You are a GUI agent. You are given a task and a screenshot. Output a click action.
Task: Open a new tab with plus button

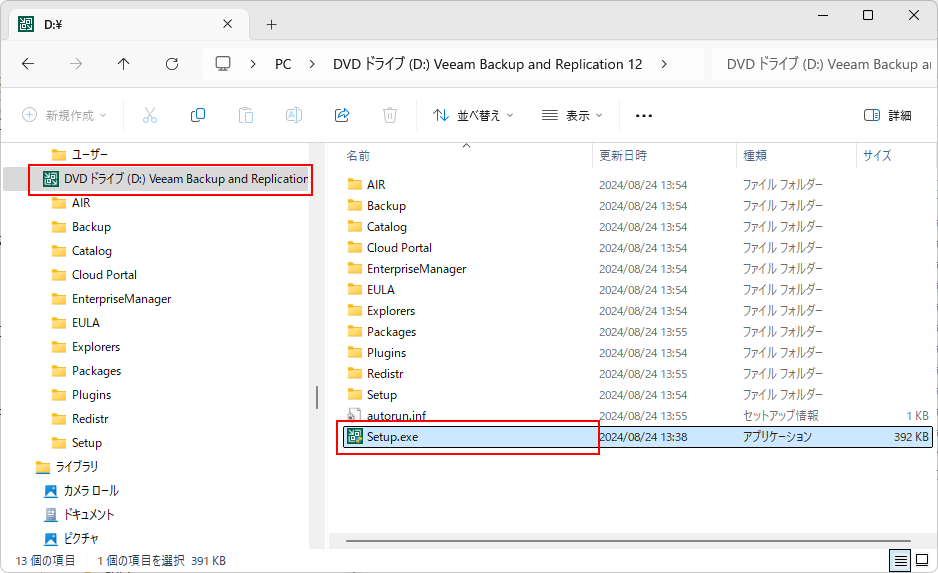coord(272,25)
